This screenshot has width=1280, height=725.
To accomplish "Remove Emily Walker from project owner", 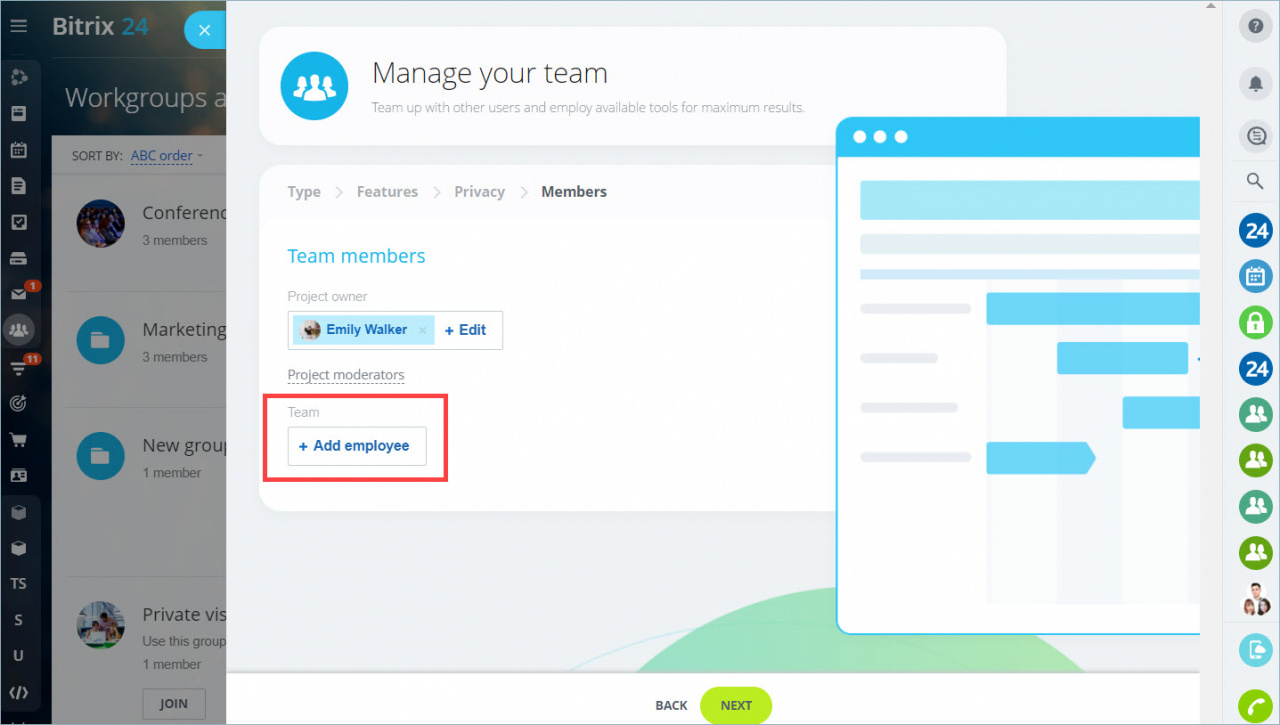I will [x=422, y=330].
